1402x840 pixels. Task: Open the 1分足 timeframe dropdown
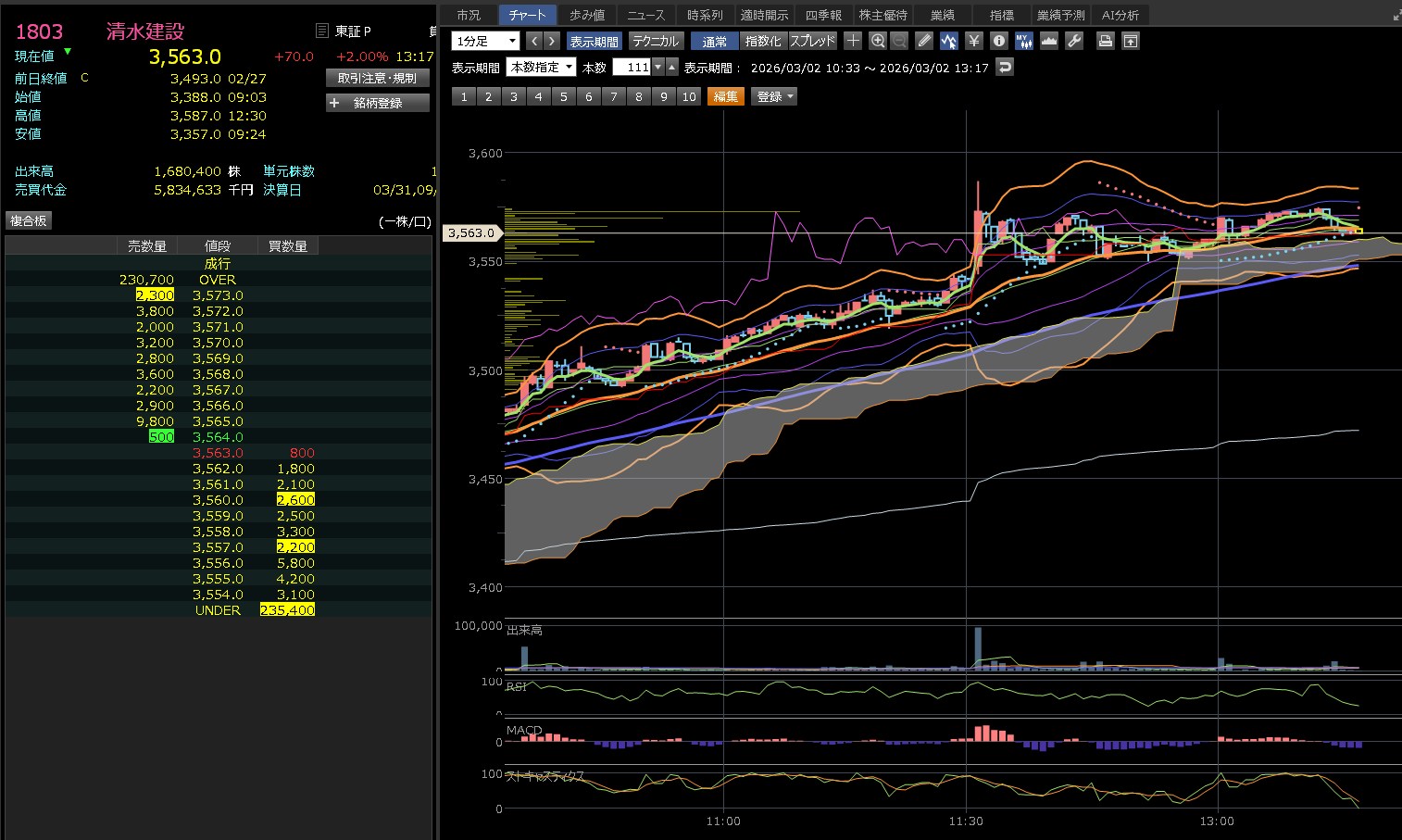click(x=485, y=41)
